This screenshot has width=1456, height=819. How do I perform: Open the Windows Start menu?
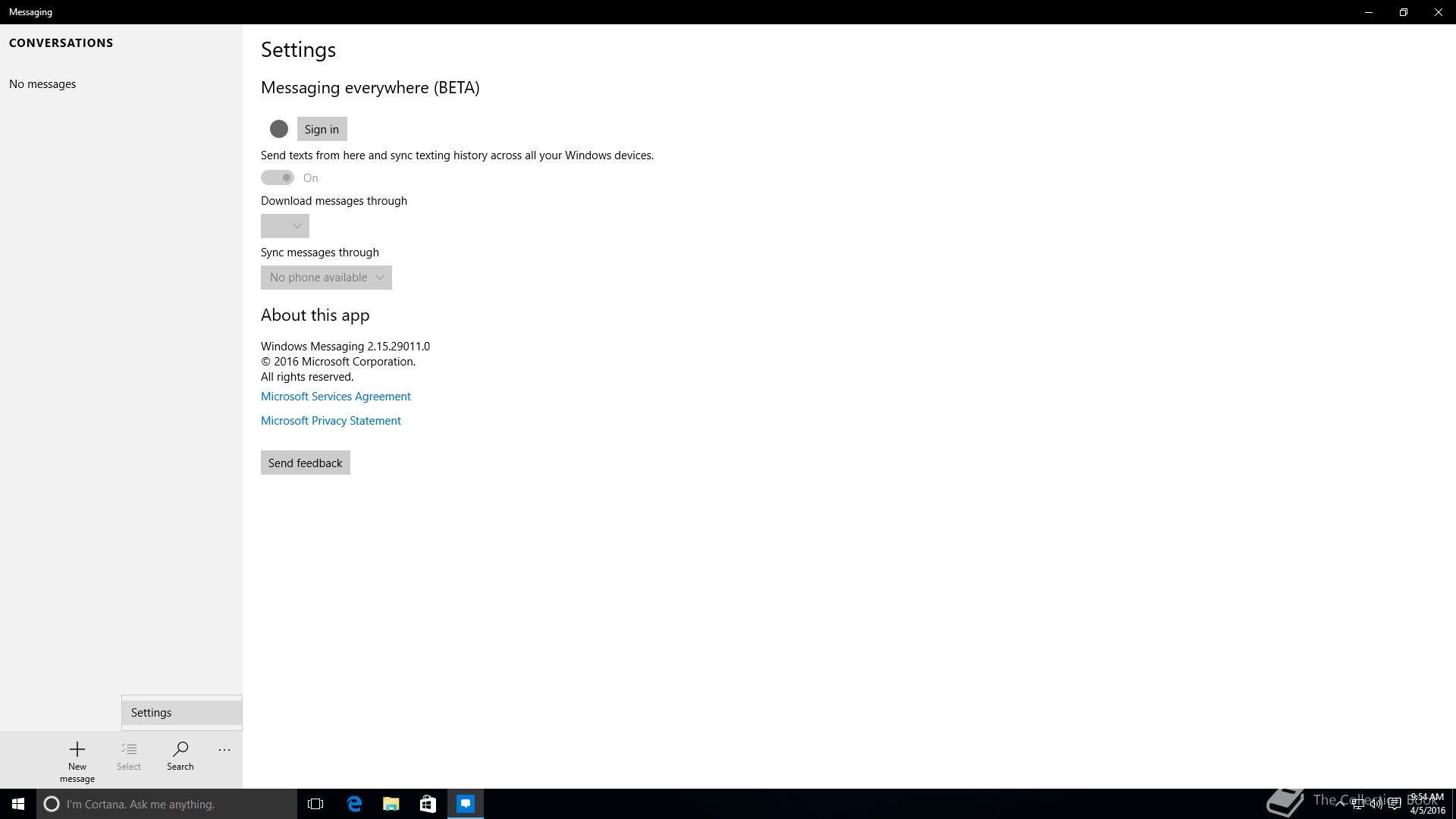(18, 804)
